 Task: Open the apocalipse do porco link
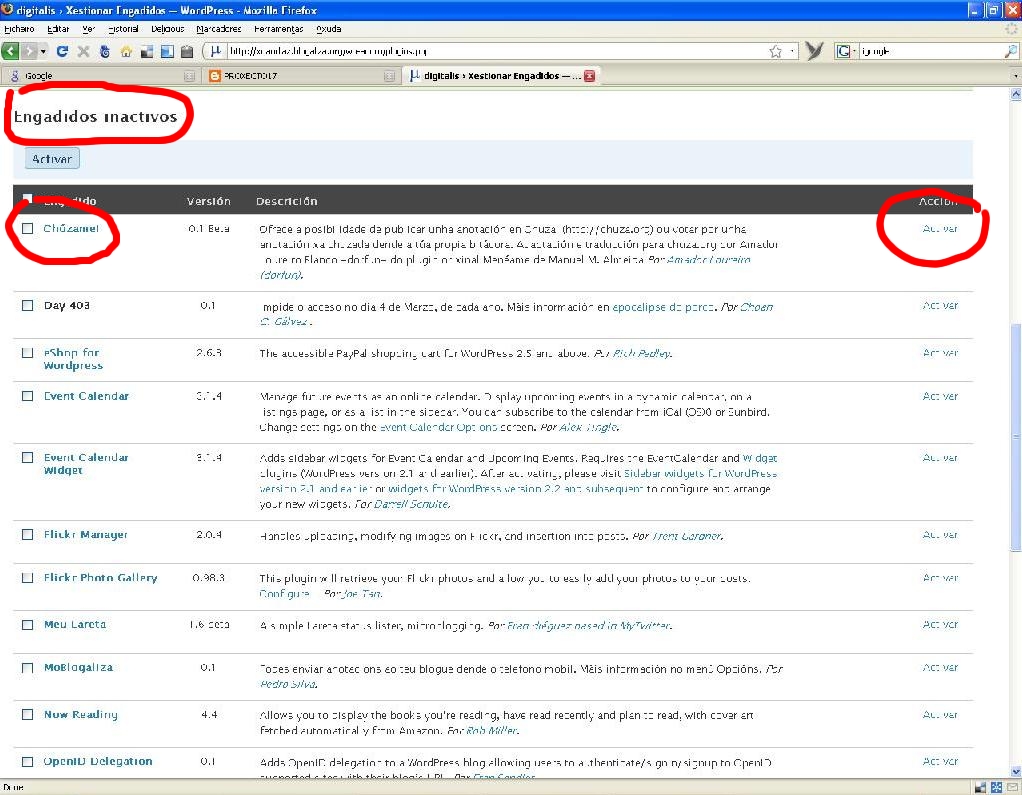pyautogui.click(x=663, y=307)
